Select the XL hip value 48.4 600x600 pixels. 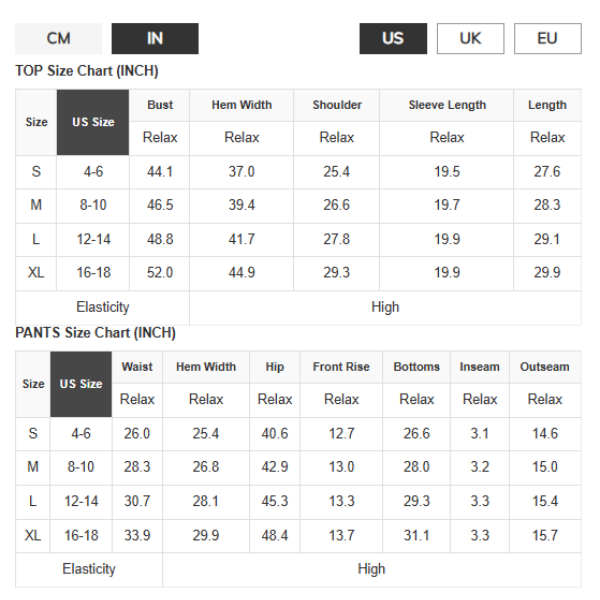pos(275,536)
